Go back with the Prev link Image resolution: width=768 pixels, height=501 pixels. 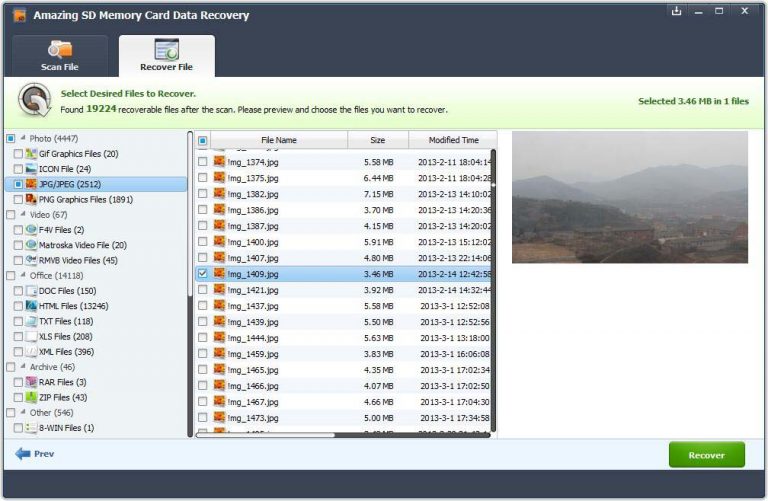(x=34, y=454)
